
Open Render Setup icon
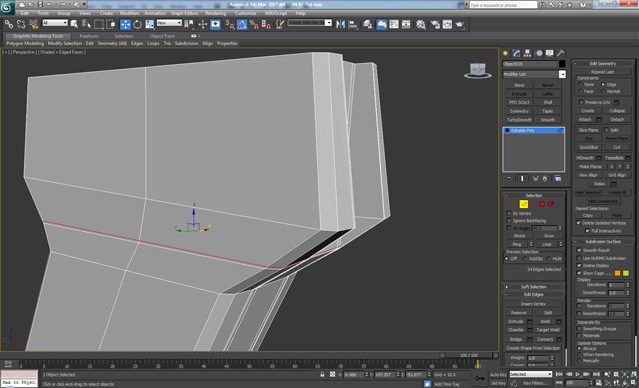435,24
